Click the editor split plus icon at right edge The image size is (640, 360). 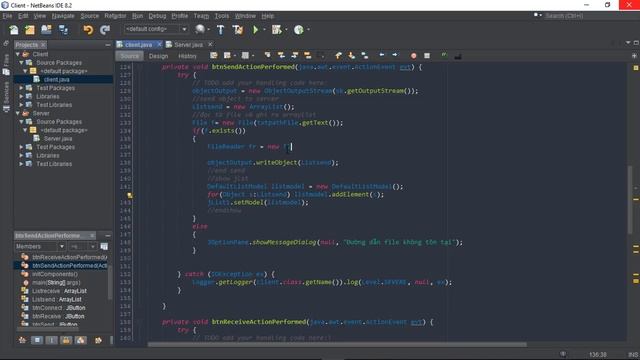tap(634, 56)
